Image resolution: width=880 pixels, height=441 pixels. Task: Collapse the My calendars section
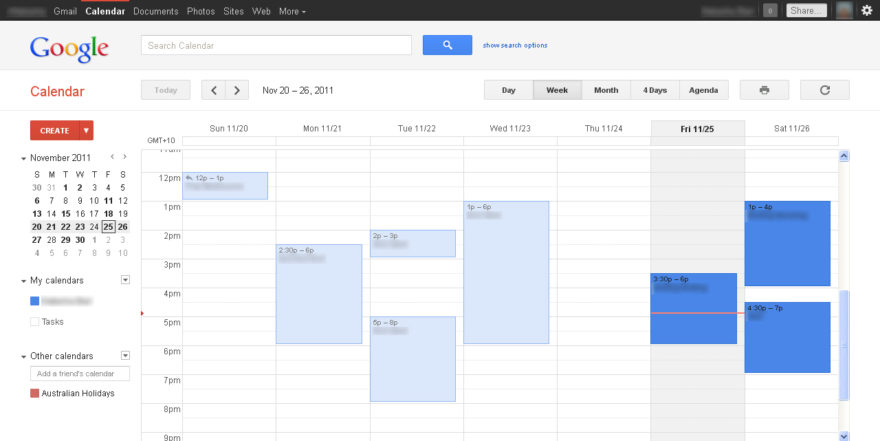pos(24,281)
